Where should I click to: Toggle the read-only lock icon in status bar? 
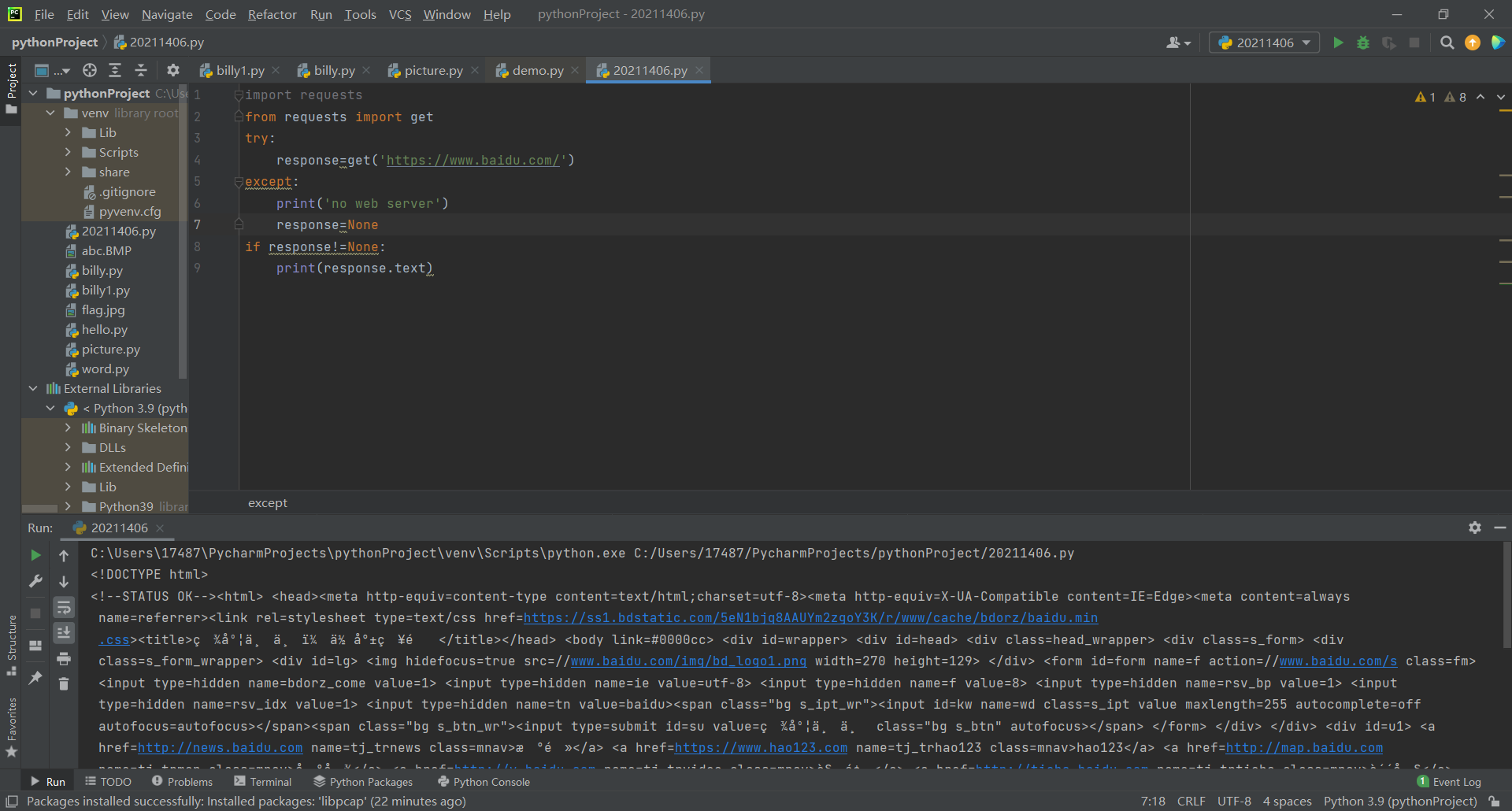pos(1495,801)
